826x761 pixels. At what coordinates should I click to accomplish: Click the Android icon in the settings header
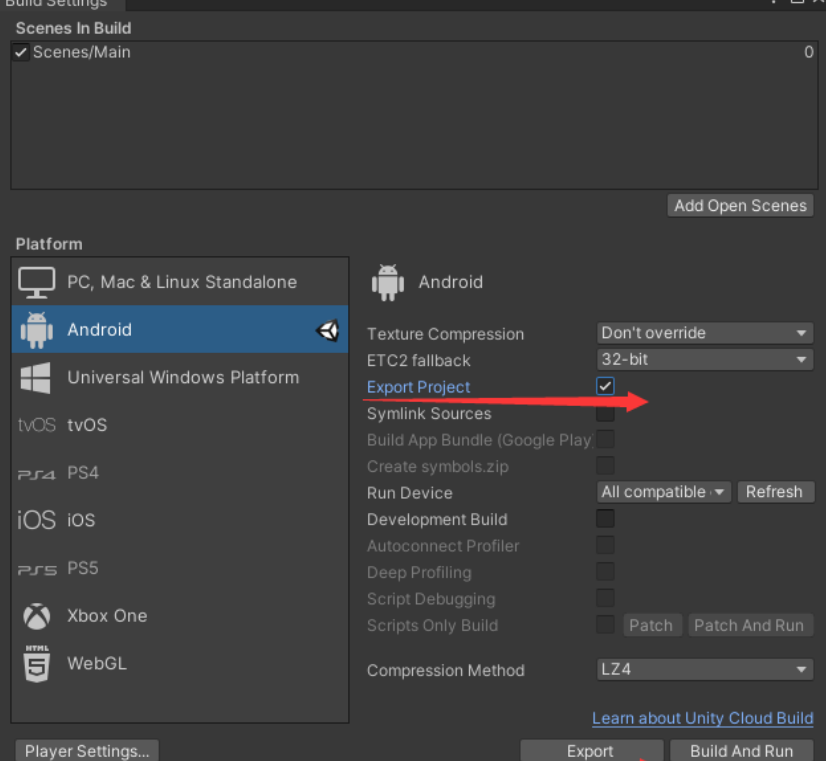click(x=388, y=282)
